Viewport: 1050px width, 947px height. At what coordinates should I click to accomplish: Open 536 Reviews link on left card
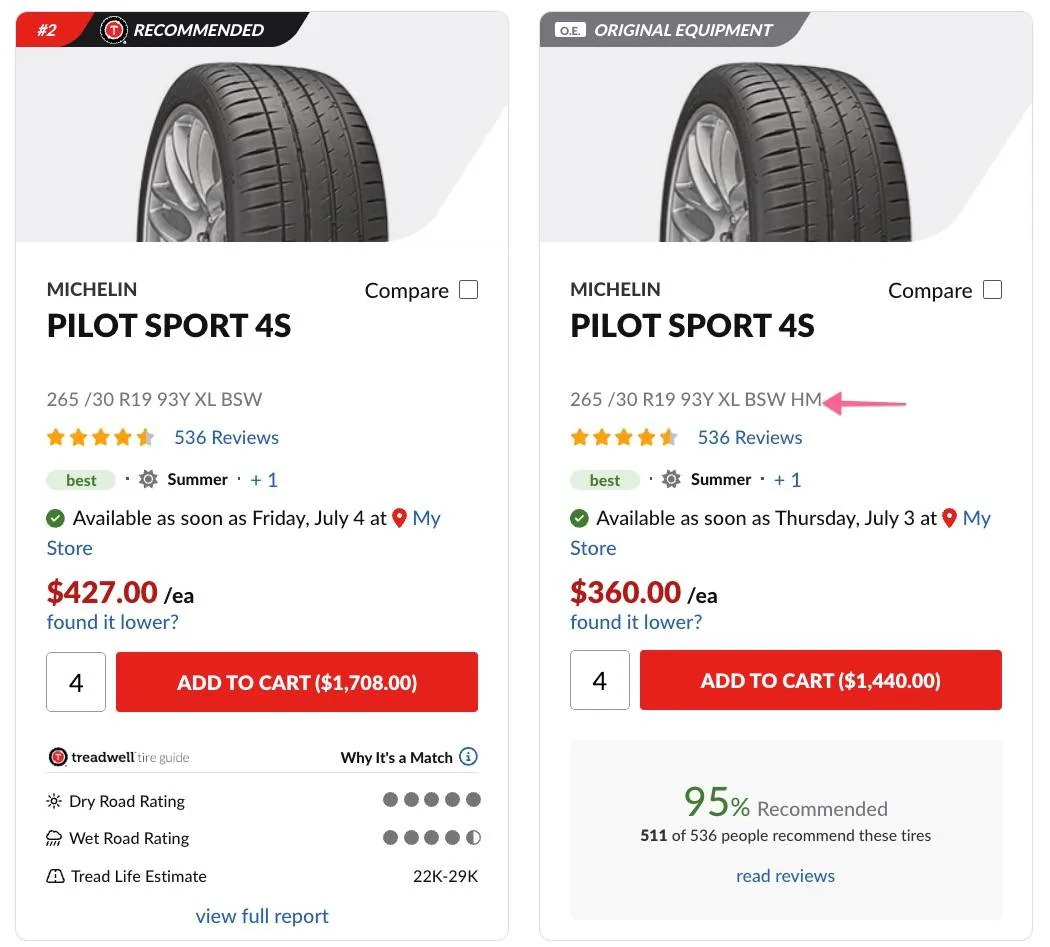(226, 437)
